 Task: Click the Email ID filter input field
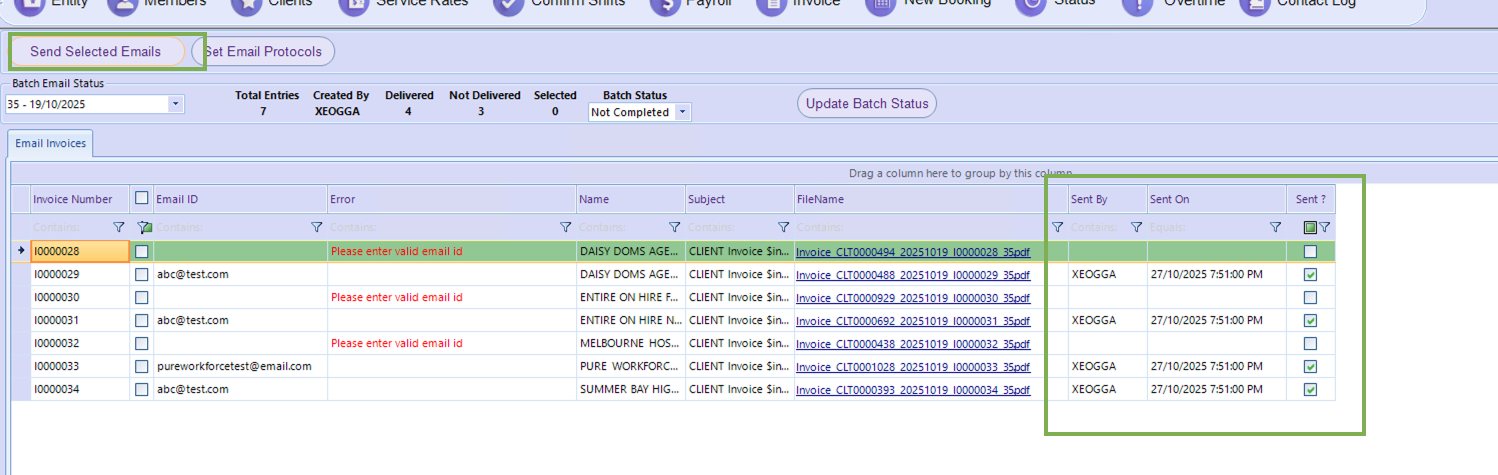[x=230, y=227]
